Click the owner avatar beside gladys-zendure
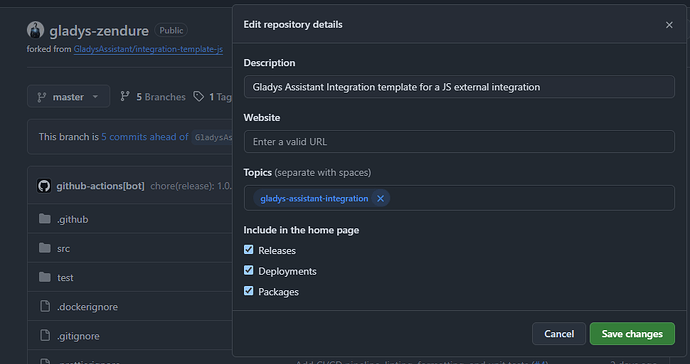Viewport: 690px width, 364px height. [35, 30]
